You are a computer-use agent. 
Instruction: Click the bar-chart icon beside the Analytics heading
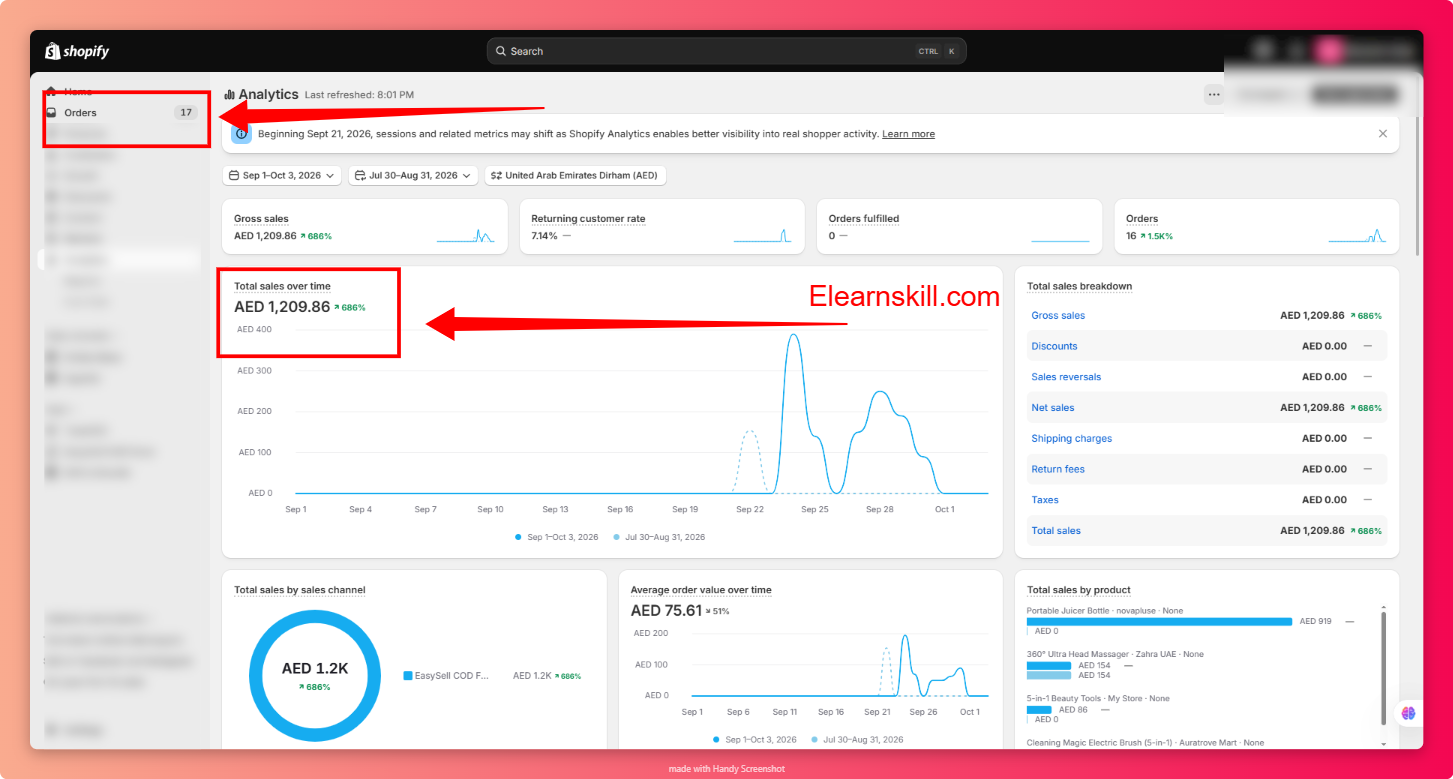pyautogui.click(x=229, y=95)
